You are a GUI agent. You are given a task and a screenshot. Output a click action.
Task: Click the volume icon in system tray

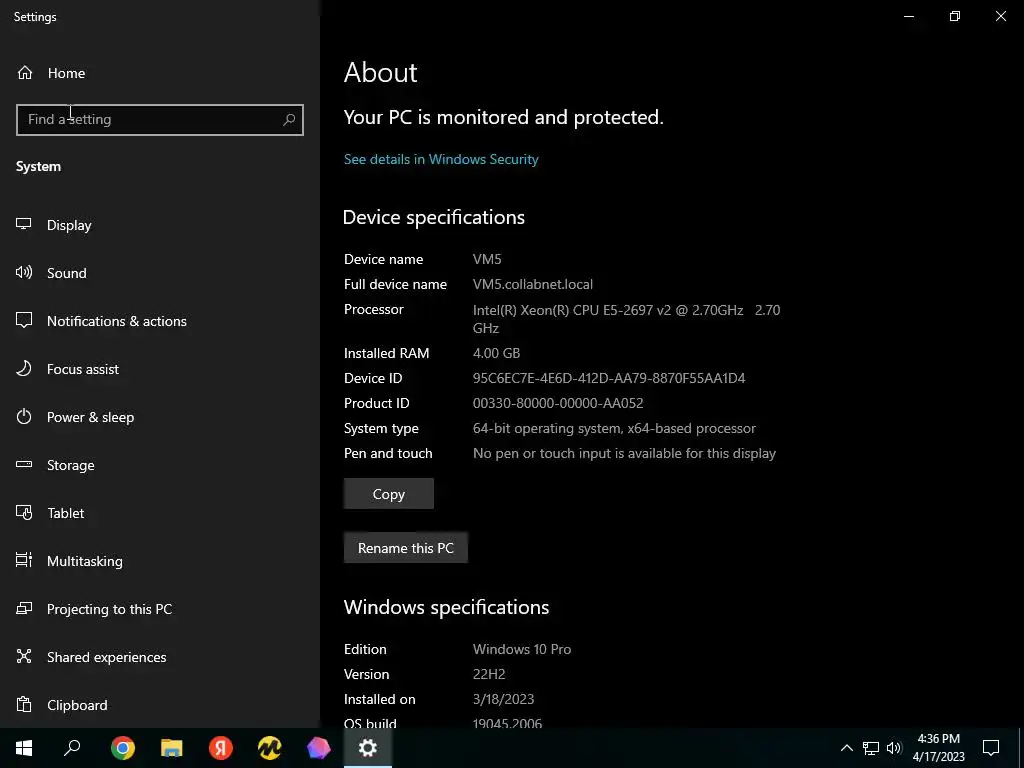pyautogui.click(x=894, y=748)
